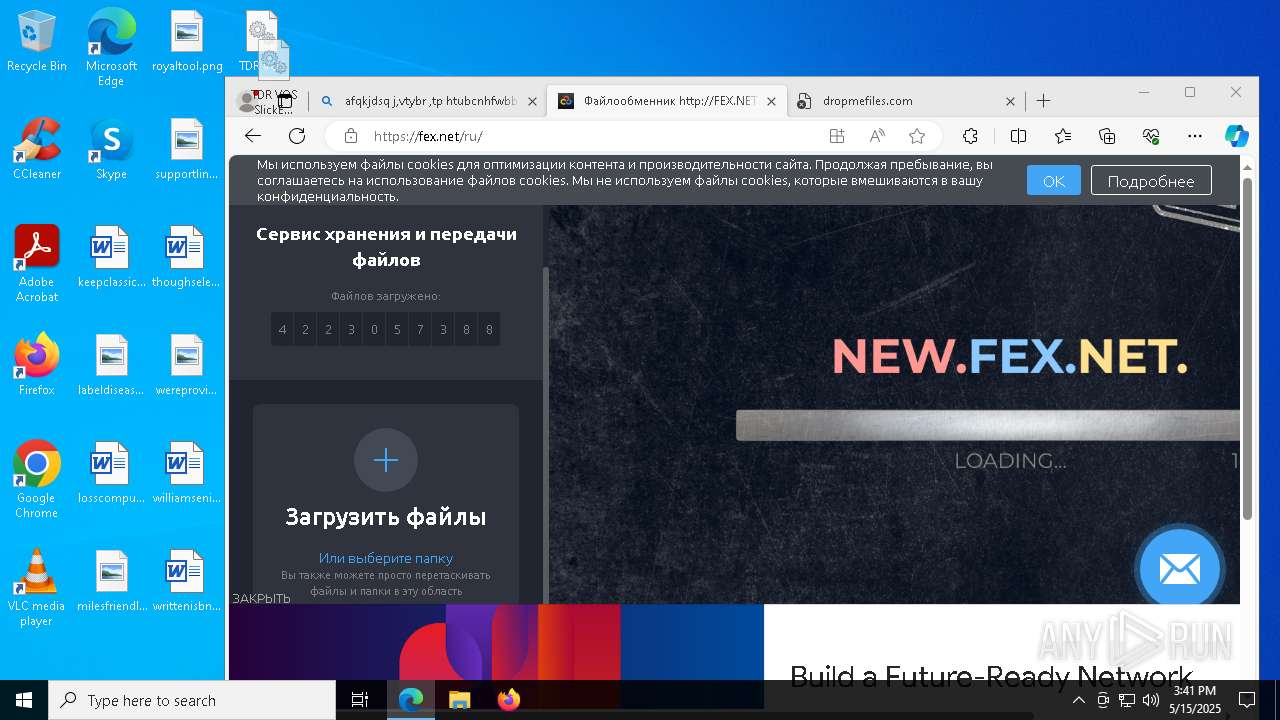The width and height of the screenshot is (1280, 720).
Task: Reload the fex.net page
Action: (297, 136)
